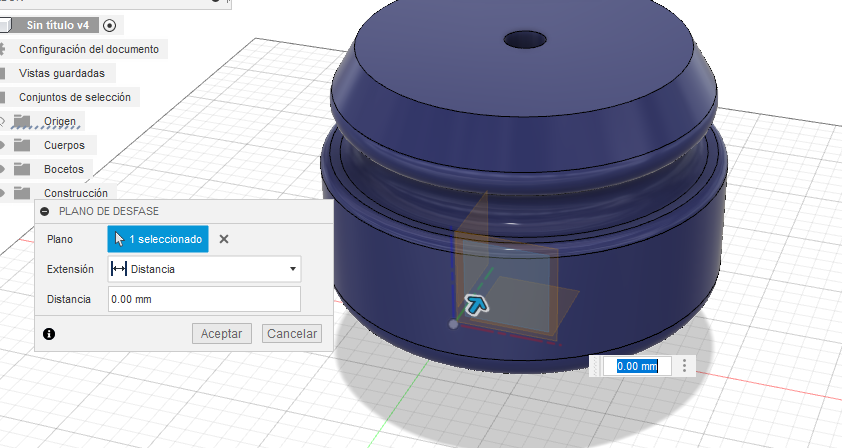Click the Distancia input field in dialog
The image size is (842, 448).
click(x=204, y=299)
